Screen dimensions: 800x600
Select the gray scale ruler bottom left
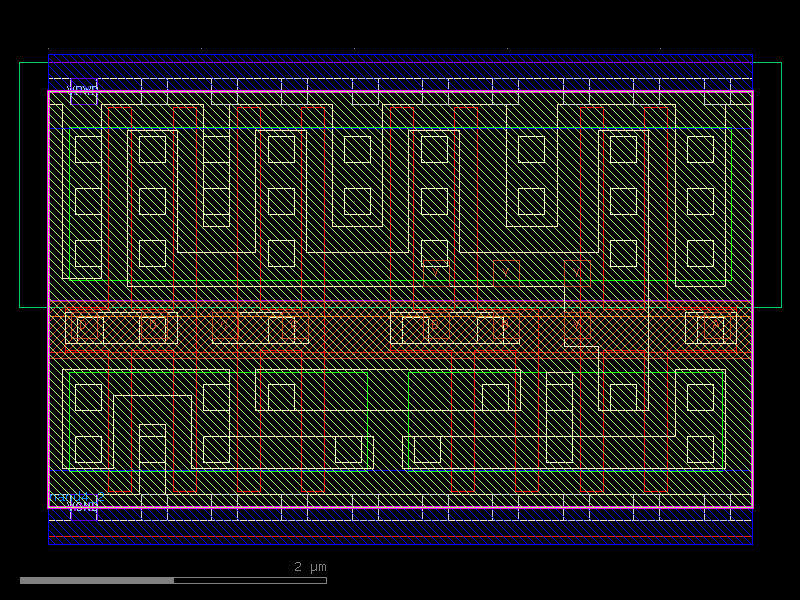95,578
